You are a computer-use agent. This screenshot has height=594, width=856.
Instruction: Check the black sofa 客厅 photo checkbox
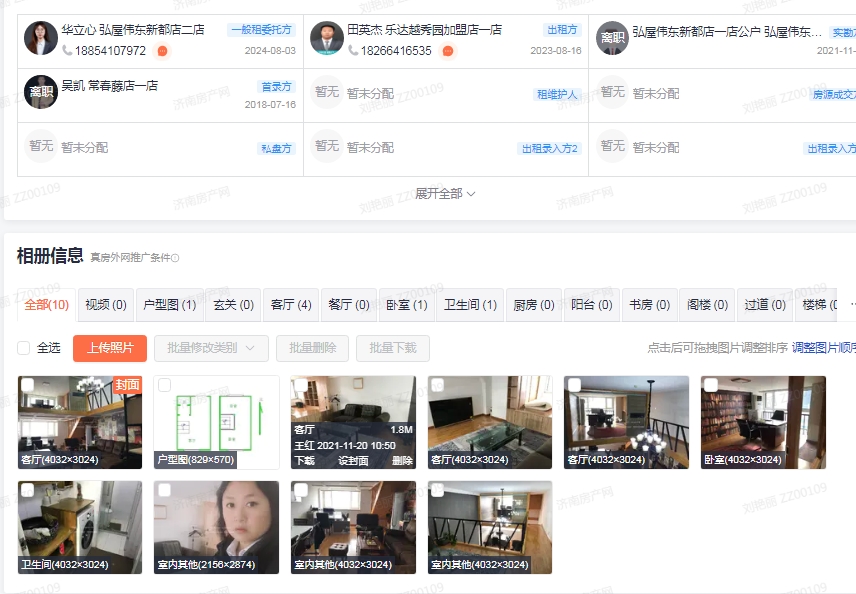[437, 385]
